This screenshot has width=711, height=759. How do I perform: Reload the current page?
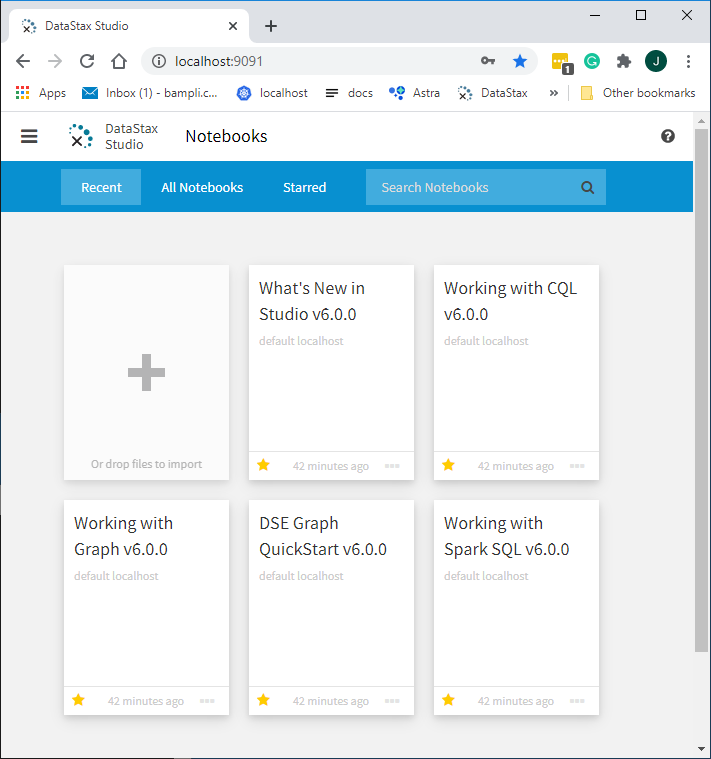pos(87,61)
